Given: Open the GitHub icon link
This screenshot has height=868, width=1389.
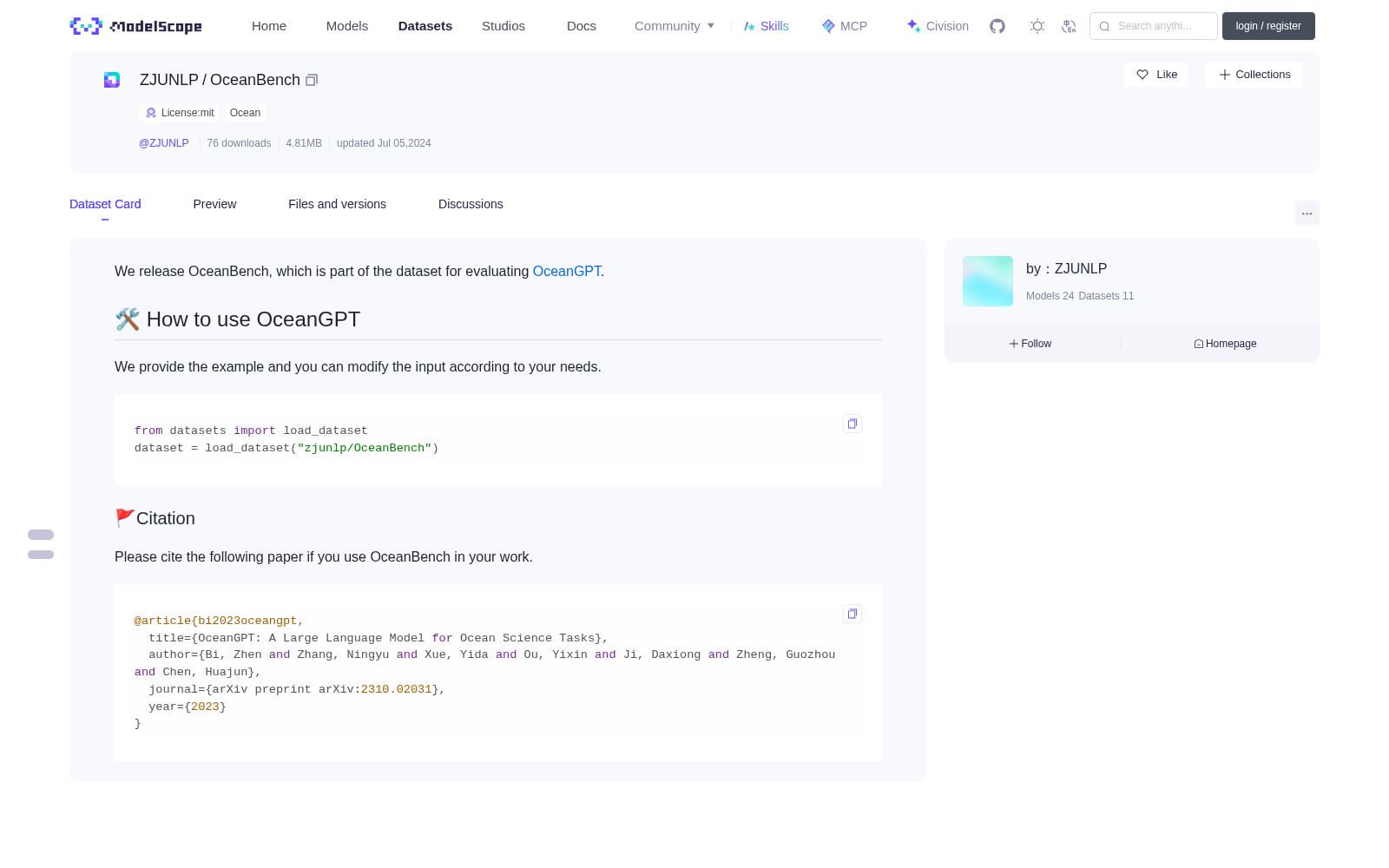Looking at the screenshot, I should click(x=997, y=26).
